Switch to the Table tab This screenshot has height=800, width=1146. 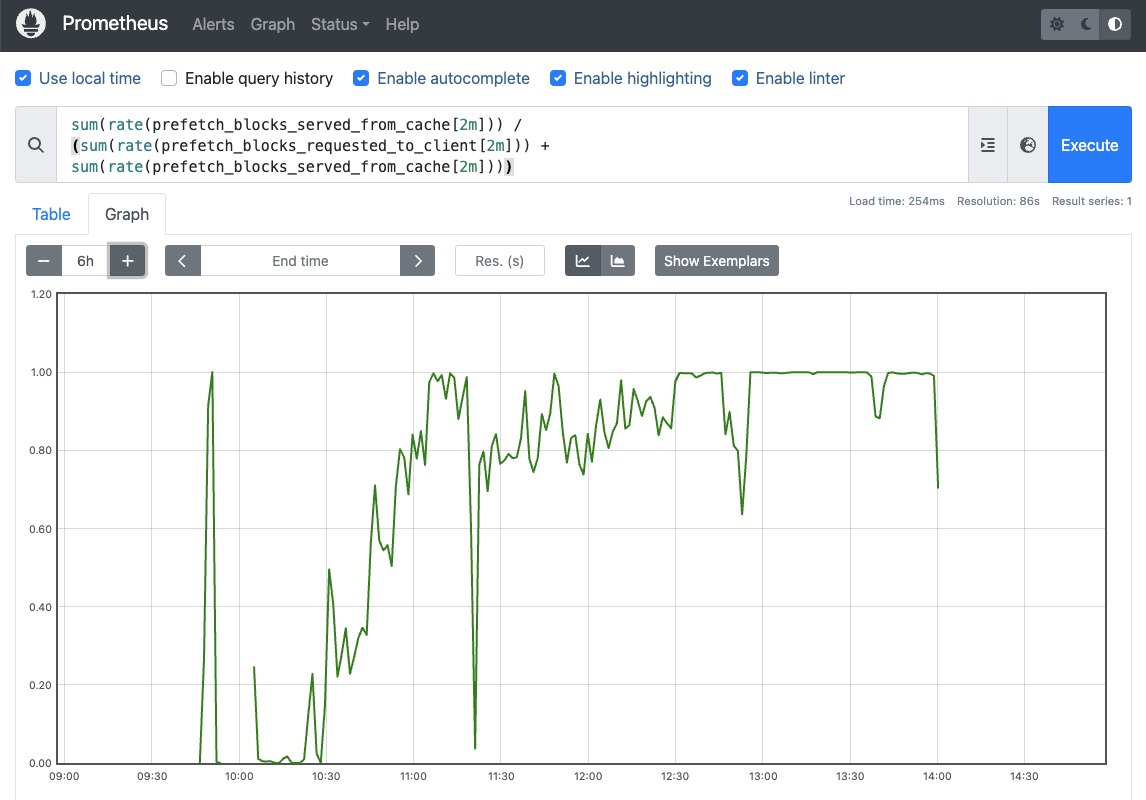(51, 214)
